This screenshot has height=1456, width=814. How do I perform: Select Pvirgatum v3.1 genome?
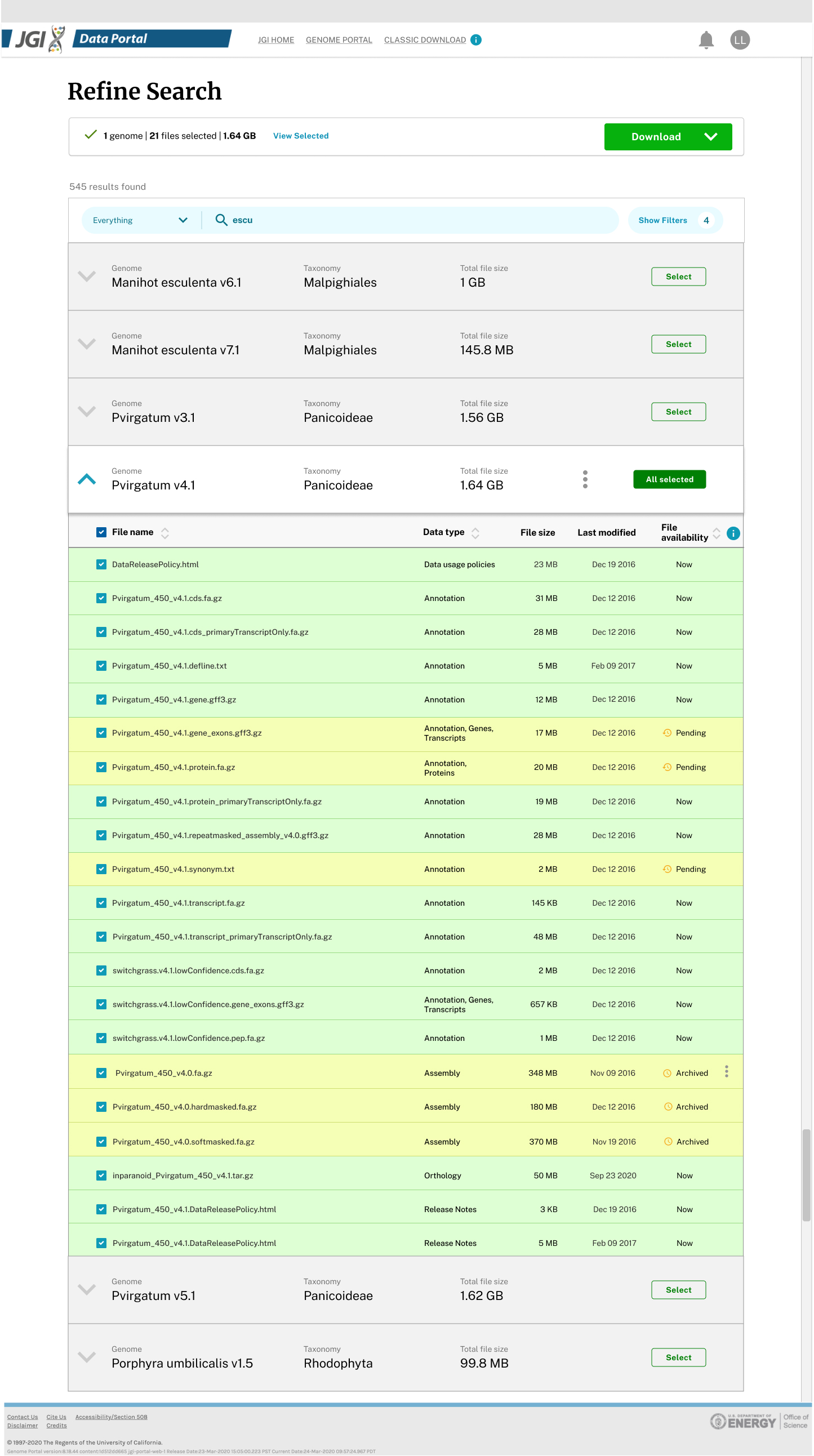(678, 412)
